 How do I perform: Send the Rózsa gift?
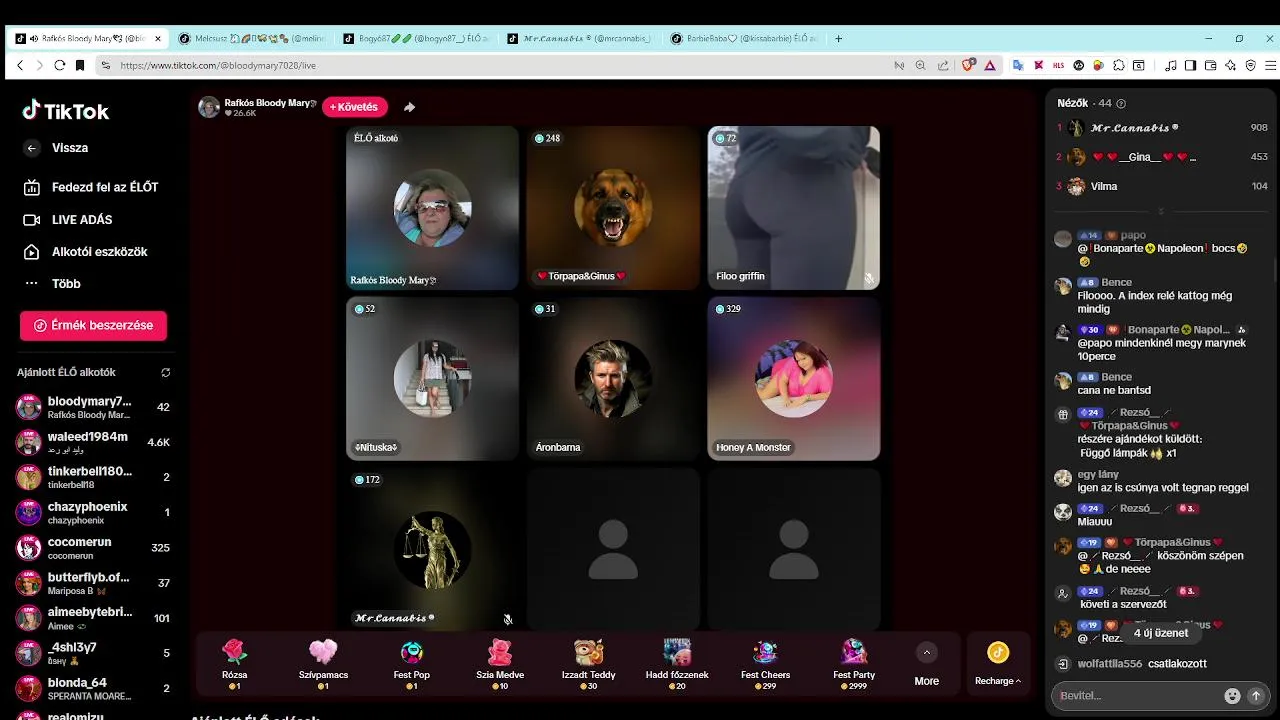[x=235, y=663]
